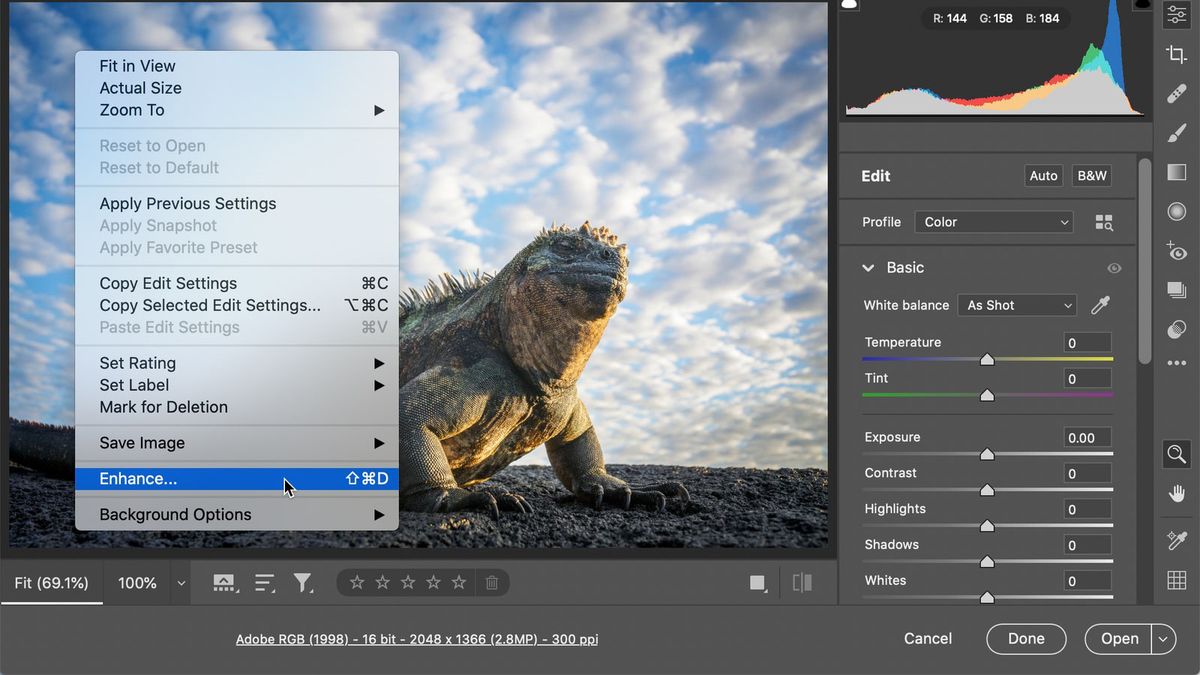Select the Zoom tool
The image size is (1200, 675).
[1176, 454]
